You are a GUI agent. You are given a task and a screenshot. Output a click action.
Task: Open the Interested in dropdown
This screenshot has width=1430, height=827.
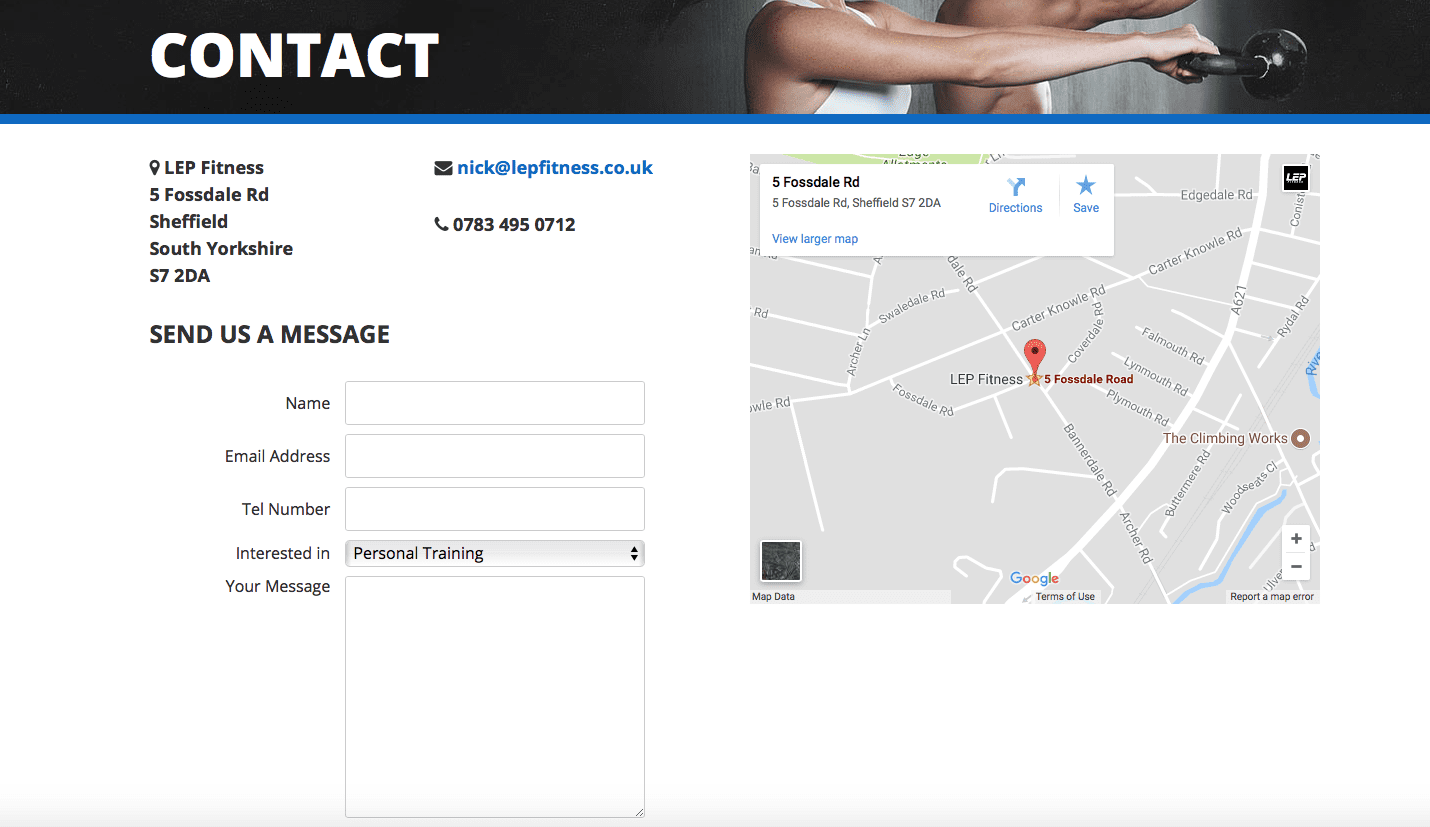(495, 553)
